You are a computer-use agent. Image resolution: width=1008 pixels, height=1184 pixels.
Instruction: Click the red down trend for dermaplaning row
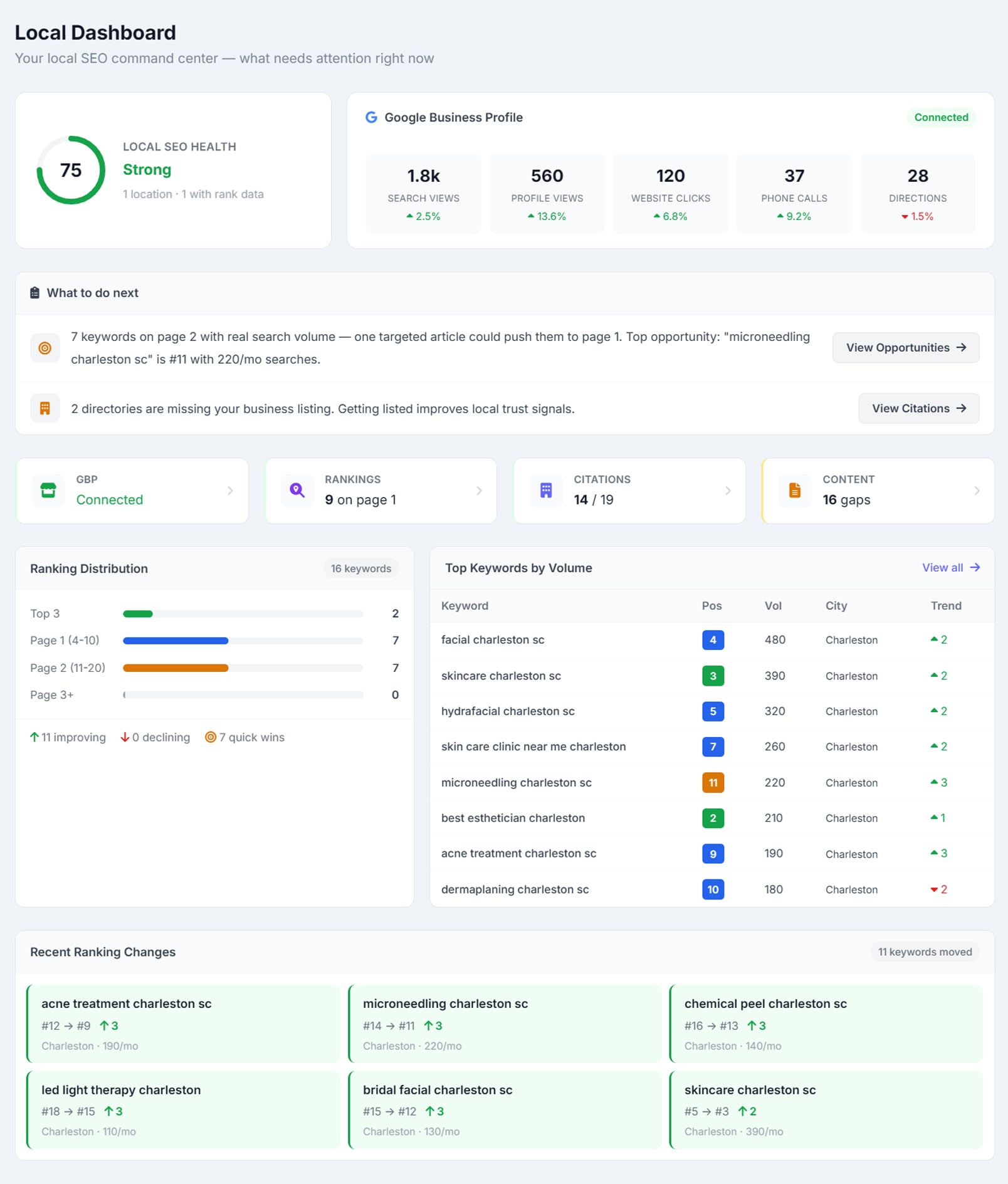[938, 889]
